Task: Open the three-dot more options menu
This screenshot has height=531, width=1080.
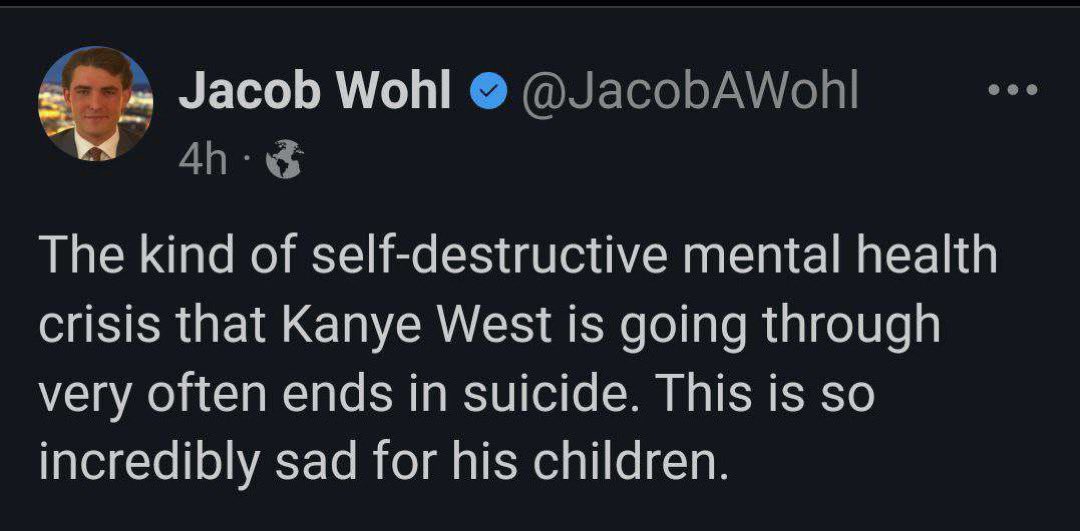Action: coord(1012,90)
